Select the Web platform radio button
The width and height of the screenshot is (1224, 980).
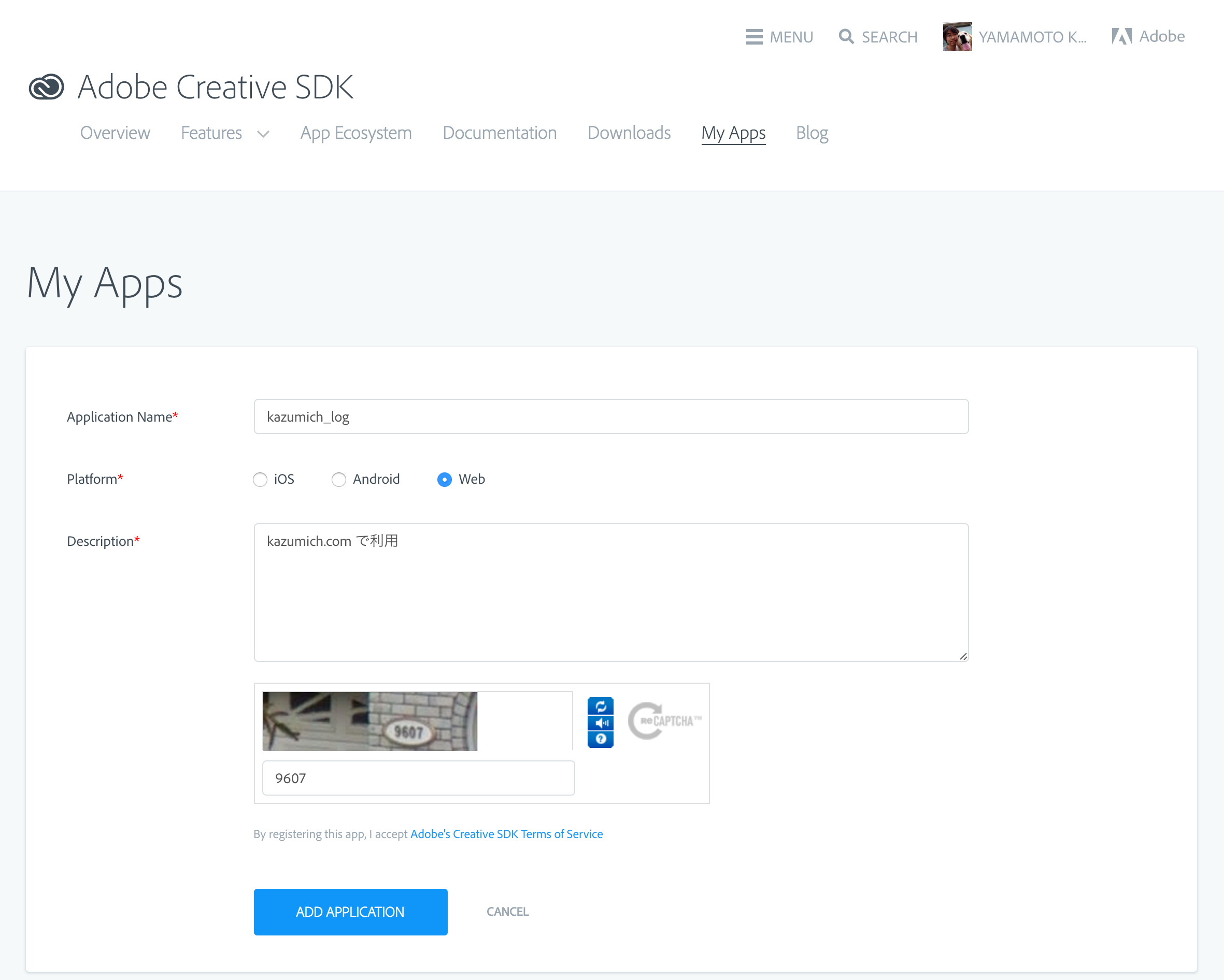point(445,480)
